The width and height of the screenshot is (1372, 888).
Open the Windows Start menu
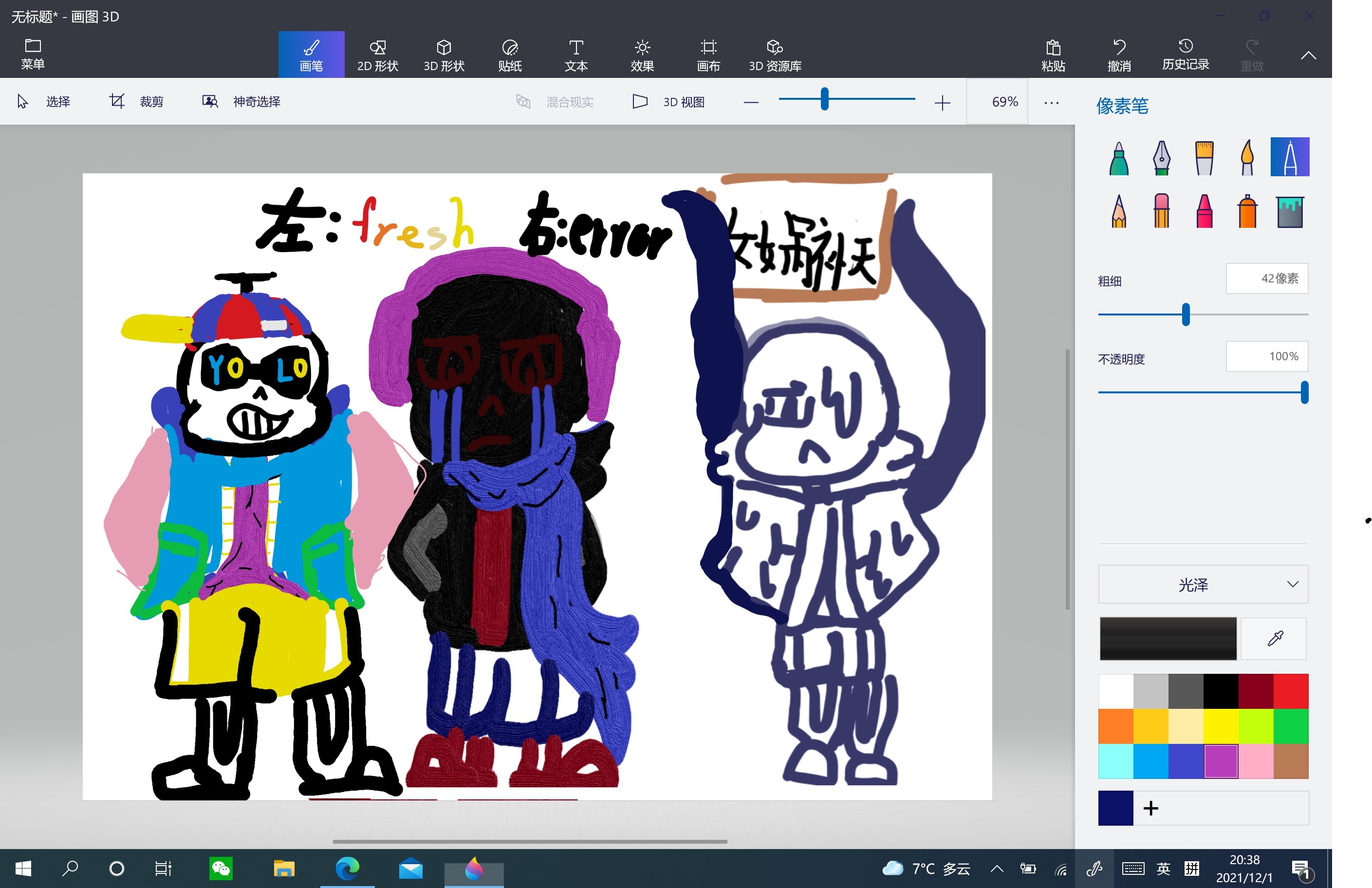[x=23, y=869]
